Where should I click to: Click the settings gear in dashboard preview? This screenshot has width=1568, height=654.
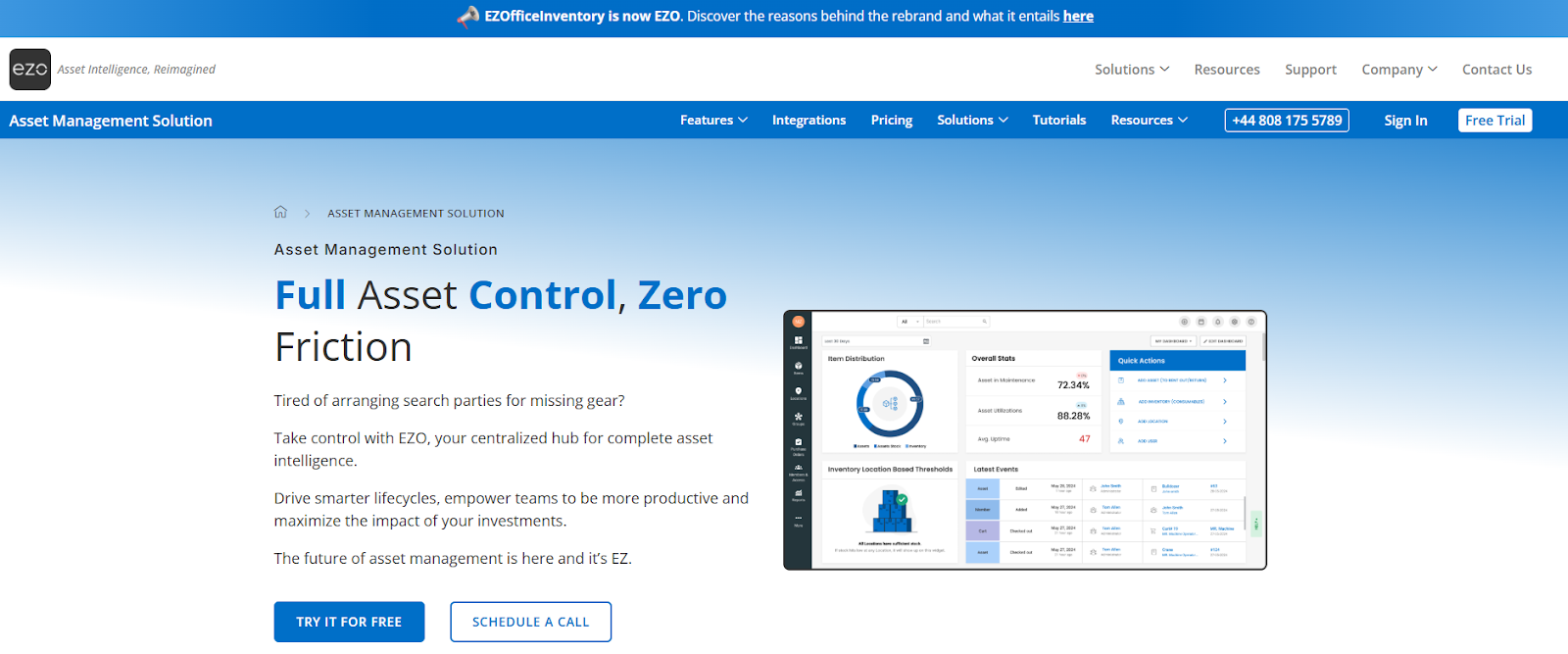point(1235,322)
